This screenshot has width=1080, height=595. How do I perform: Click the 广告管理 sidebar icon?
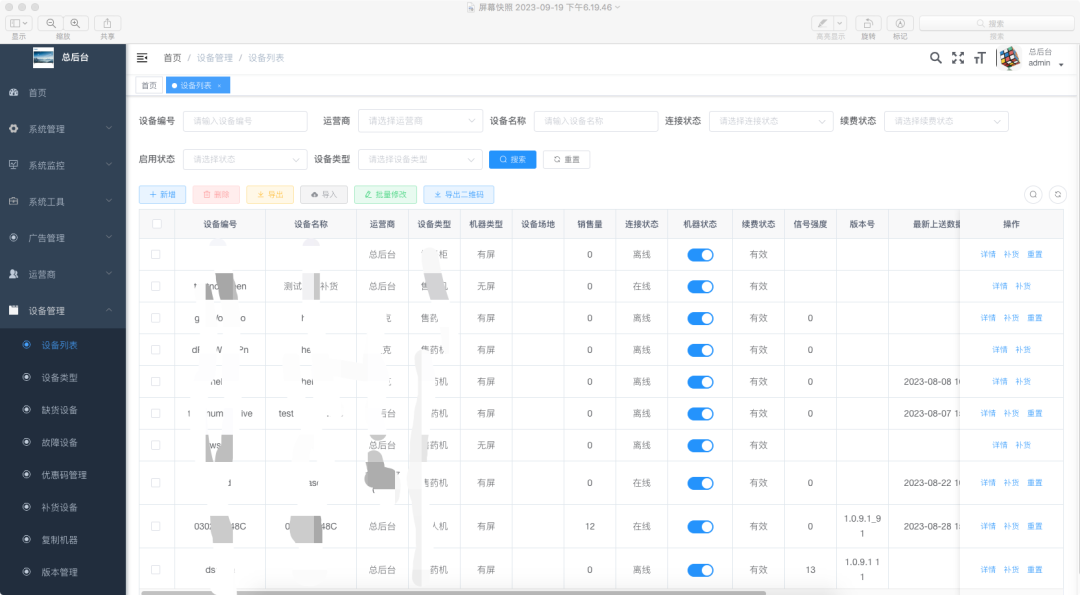(x=13, y=238)
